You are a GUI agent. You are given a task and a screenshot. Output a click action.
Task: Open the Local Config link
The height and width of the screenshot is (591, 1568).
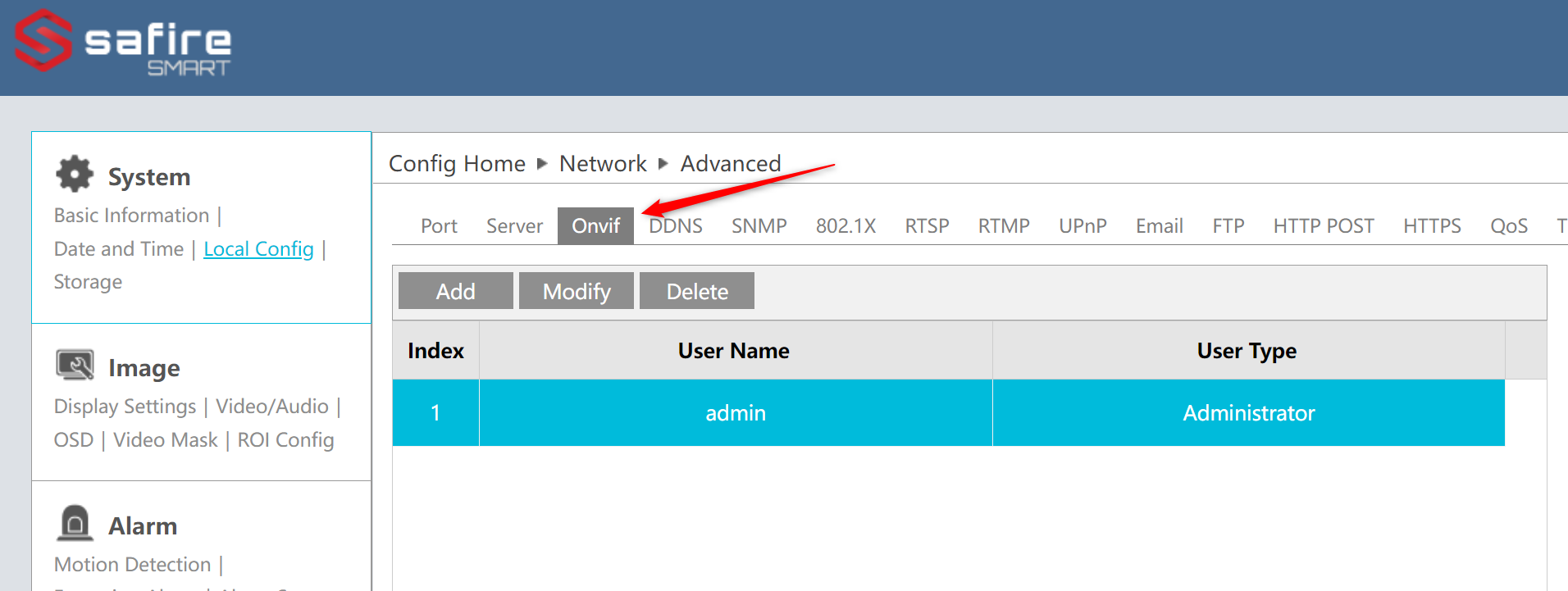(258, 249)
